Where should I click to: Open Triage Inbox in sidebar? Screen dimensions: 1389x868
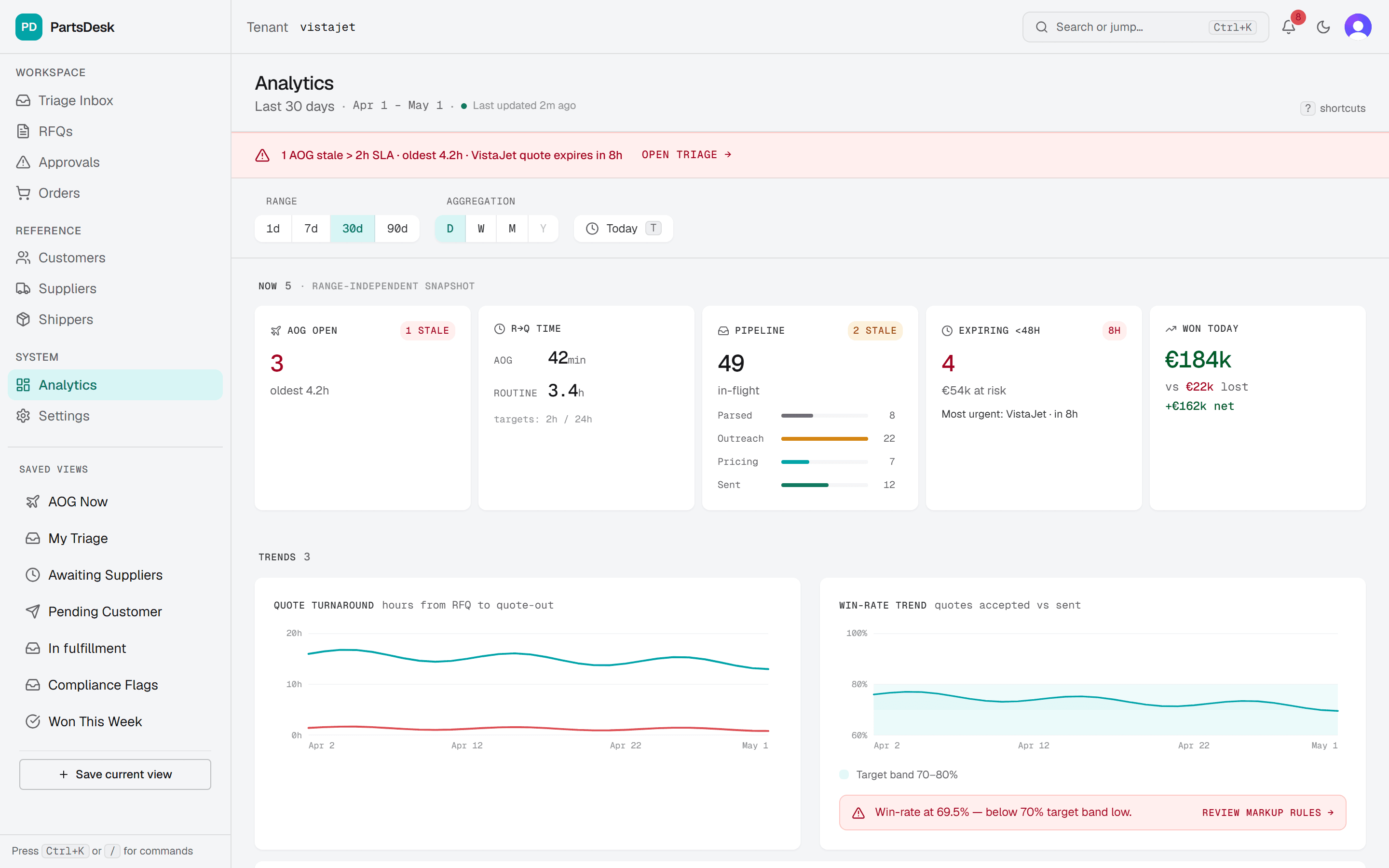(115, 100)
